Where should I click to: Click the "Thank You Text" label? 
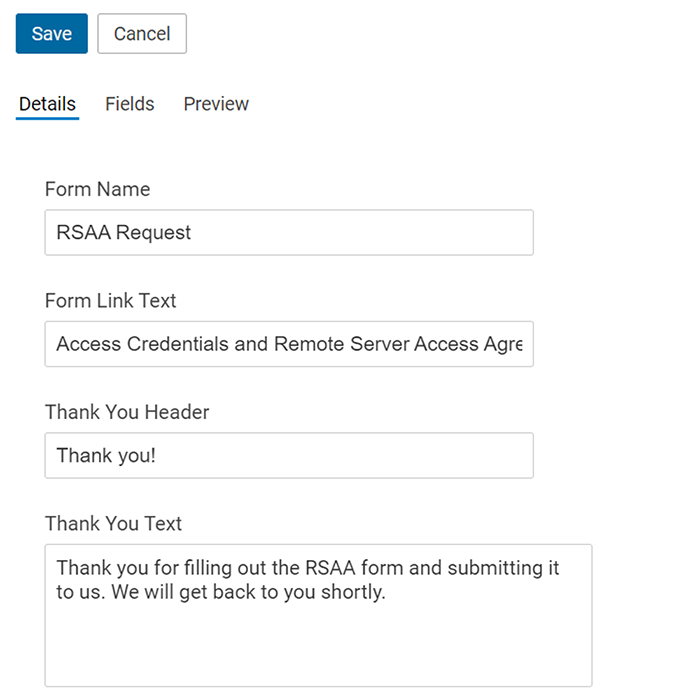click(113, 523)
